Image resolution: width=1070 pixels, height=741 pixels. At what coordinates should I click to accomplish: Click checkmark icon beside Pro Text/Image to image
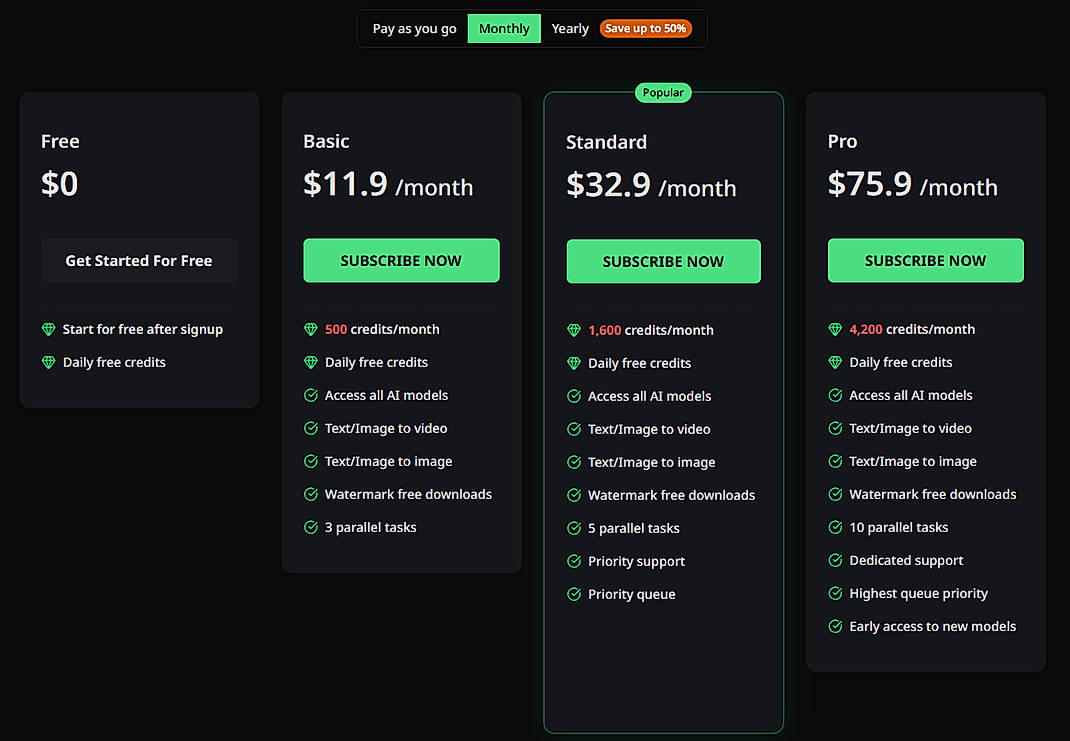pos(835,461)
